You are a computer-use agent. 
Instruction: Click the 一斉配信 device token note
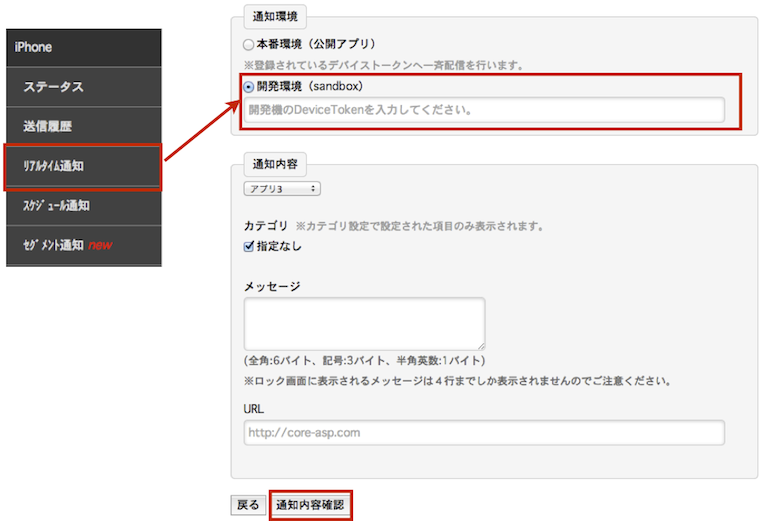tap(383, 65)
